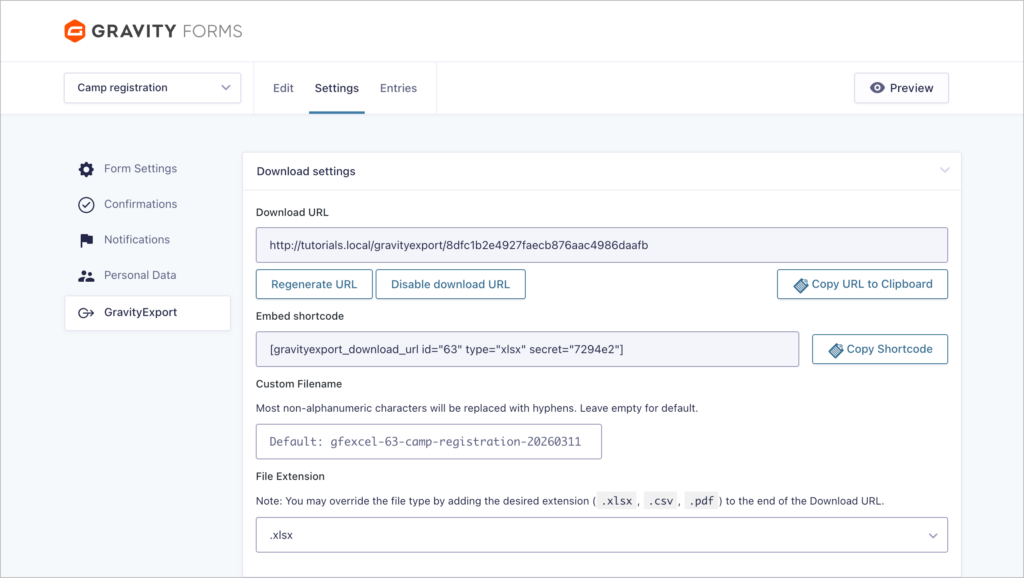
Task: Click the Download URL field
Action: (601, 245)
